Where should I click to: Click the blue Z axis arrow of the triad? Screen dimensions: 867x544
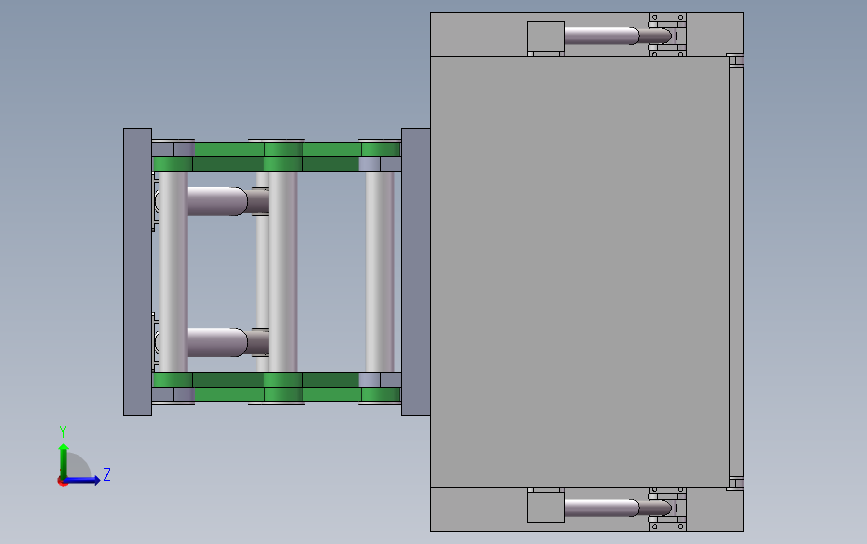click(83, 480)
